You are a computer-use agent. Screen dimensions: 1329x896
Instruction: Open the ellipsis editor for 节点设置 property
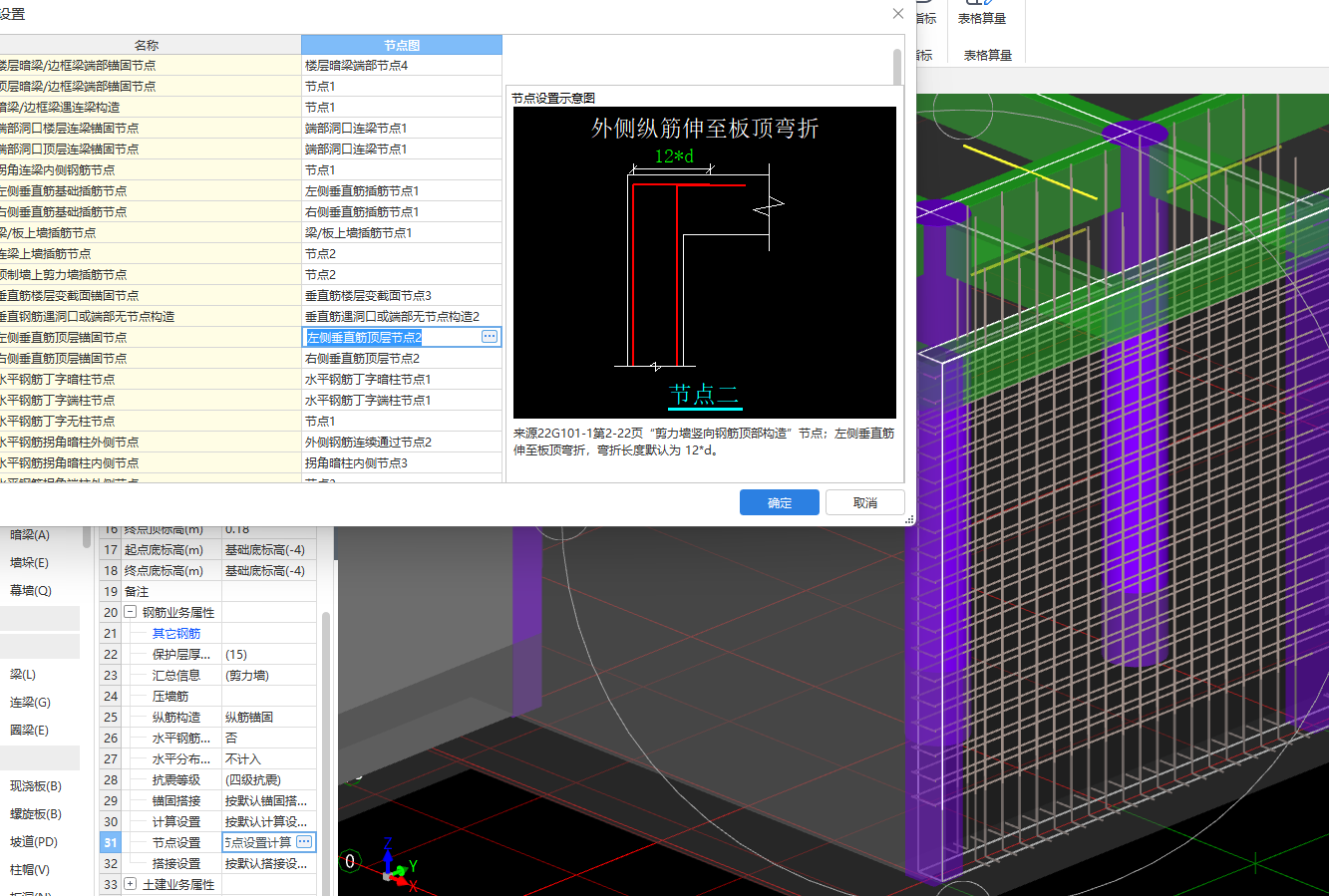point(304,842)
